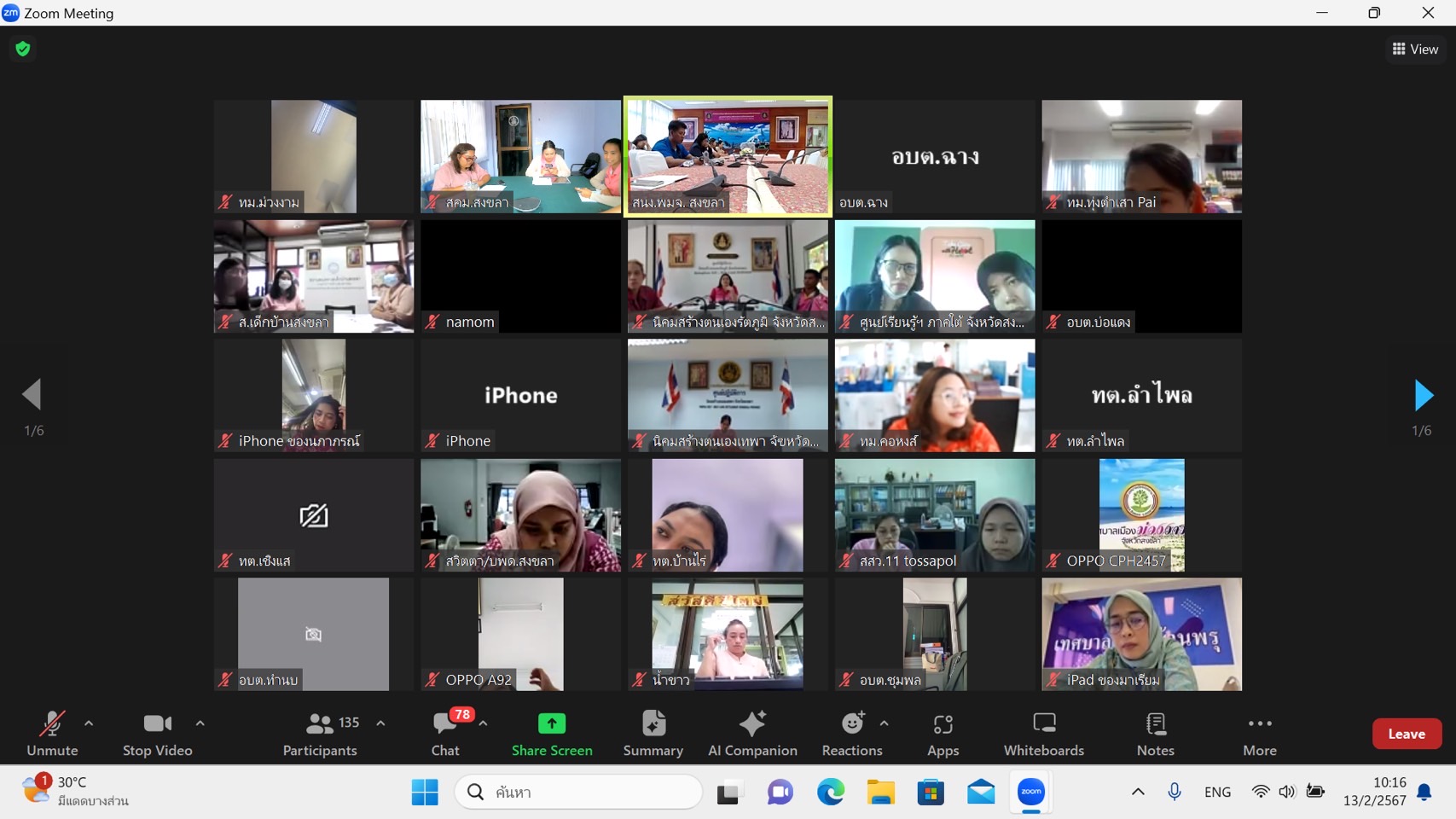The width and height of the screenshot is (1456, 819).
Task: Click the taskbar search box
Action: tap(579, 792)
